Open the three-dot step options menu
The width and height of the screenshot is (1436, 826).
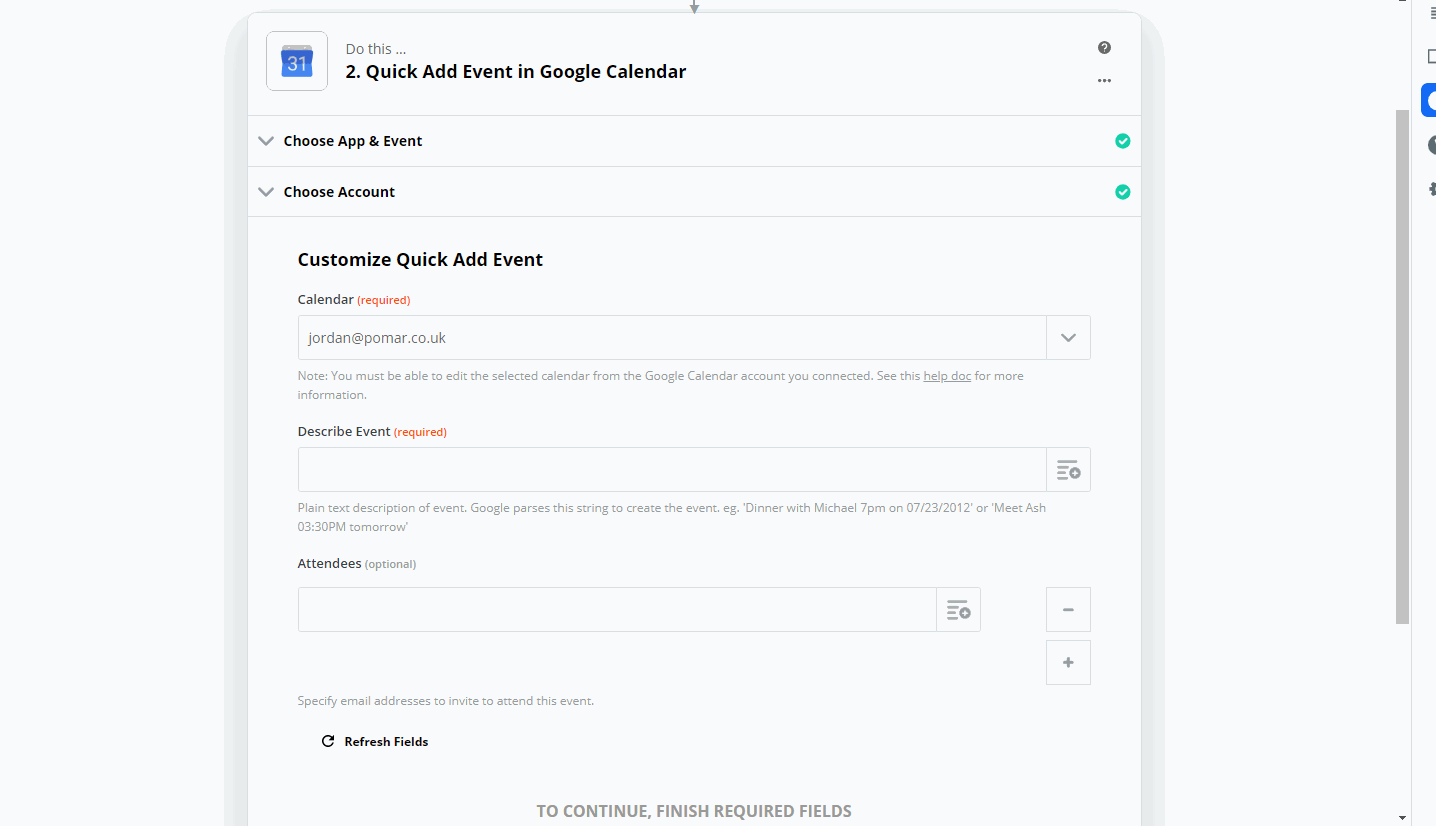(1104, 81)
